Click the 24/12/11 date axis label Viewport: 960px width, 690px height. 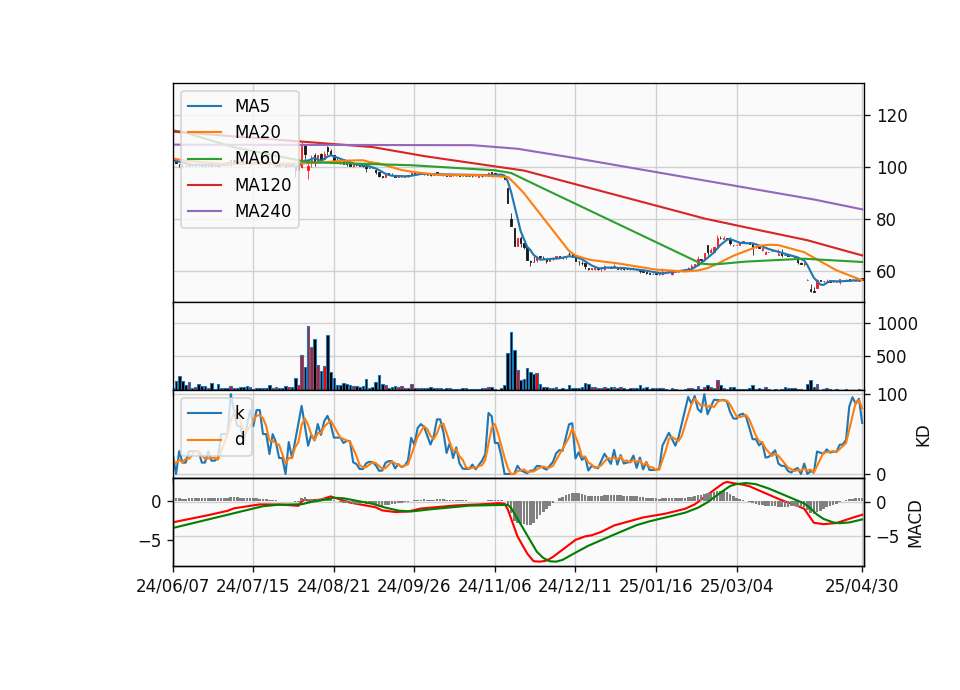pyautogui.click(x=575, y=586)
